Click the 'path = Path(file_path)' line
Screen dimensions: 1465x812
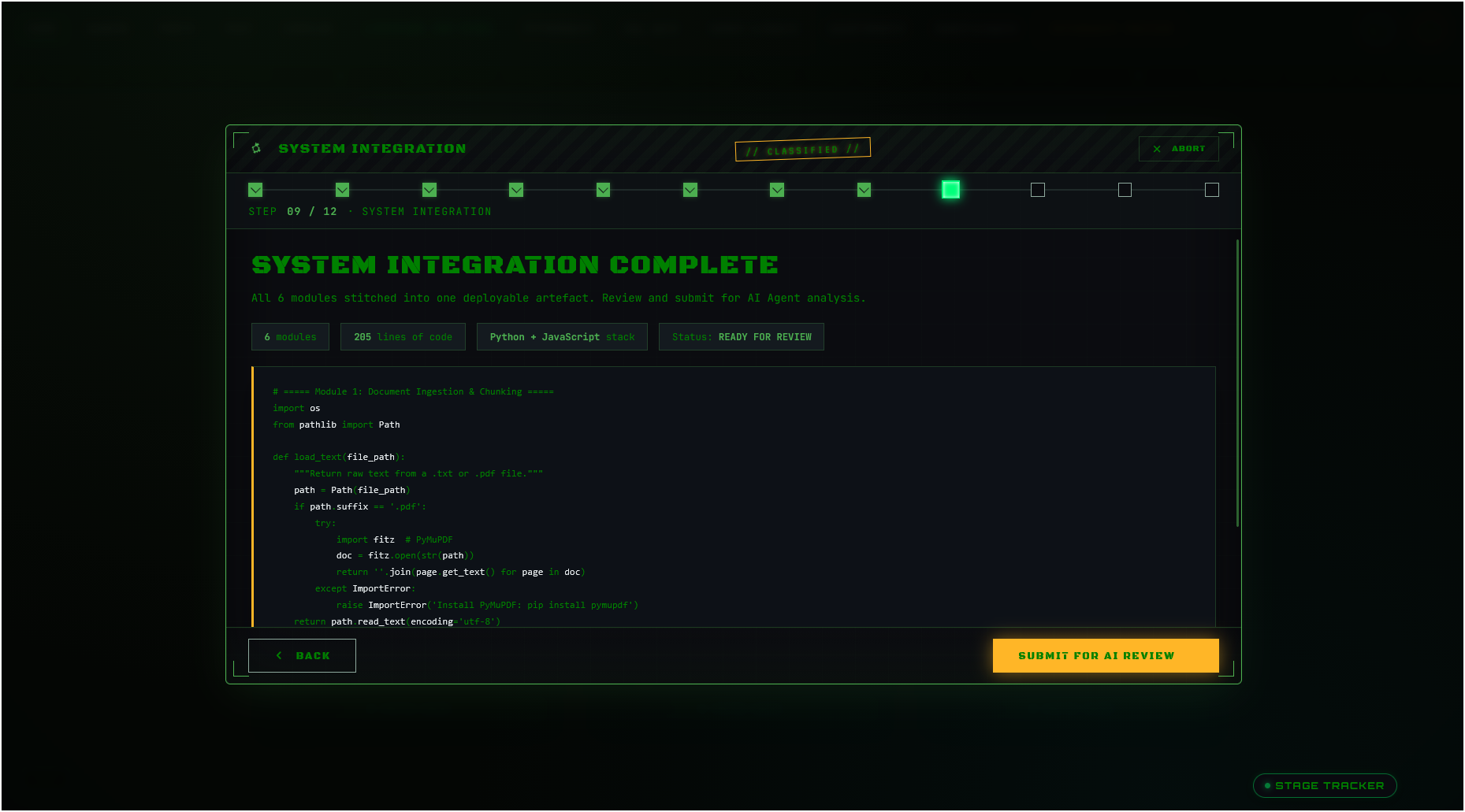(352, 490)
